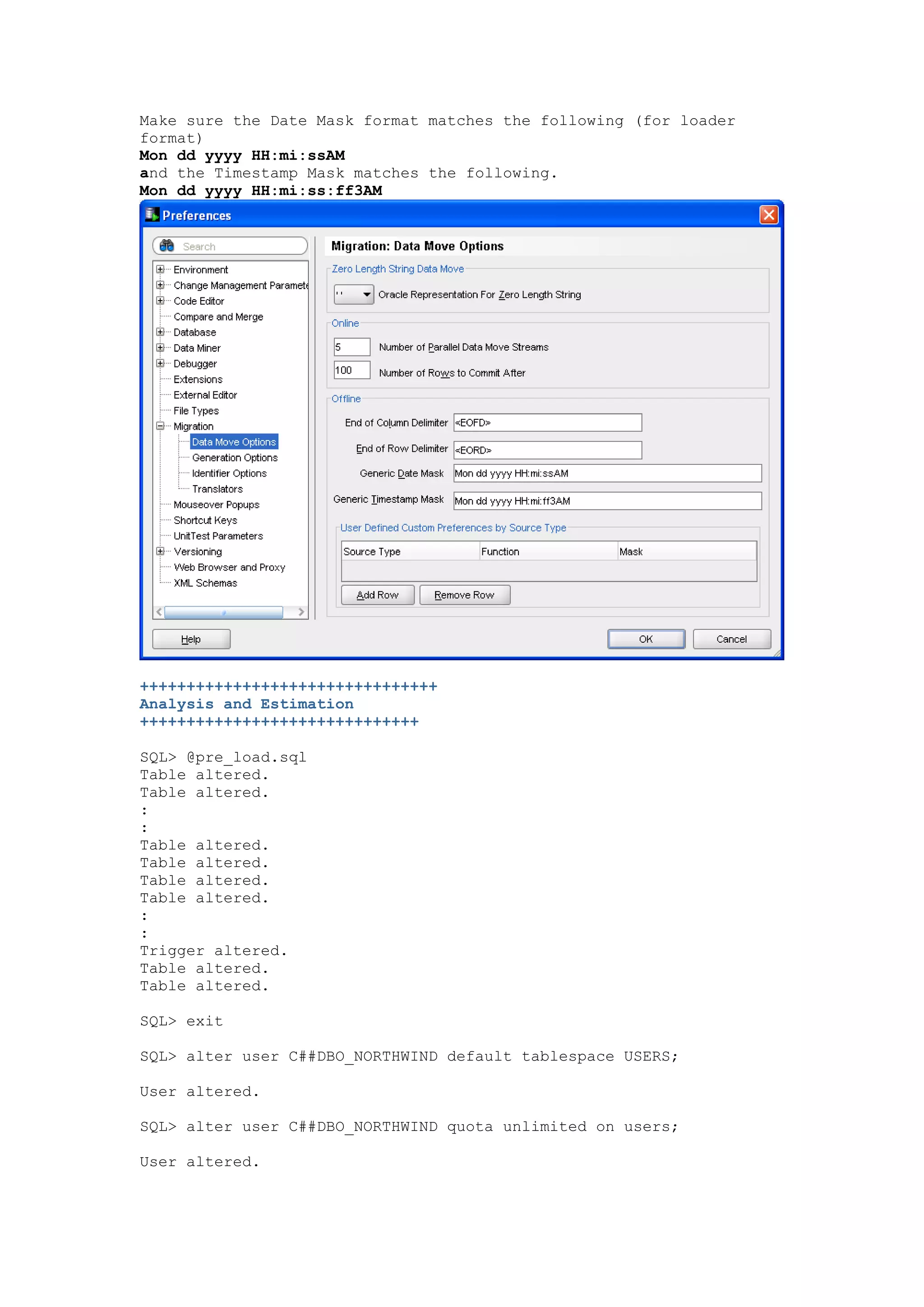Expand Change Management Parameters node
Viewport: 924px width, 1307px height.
[161, 285]
